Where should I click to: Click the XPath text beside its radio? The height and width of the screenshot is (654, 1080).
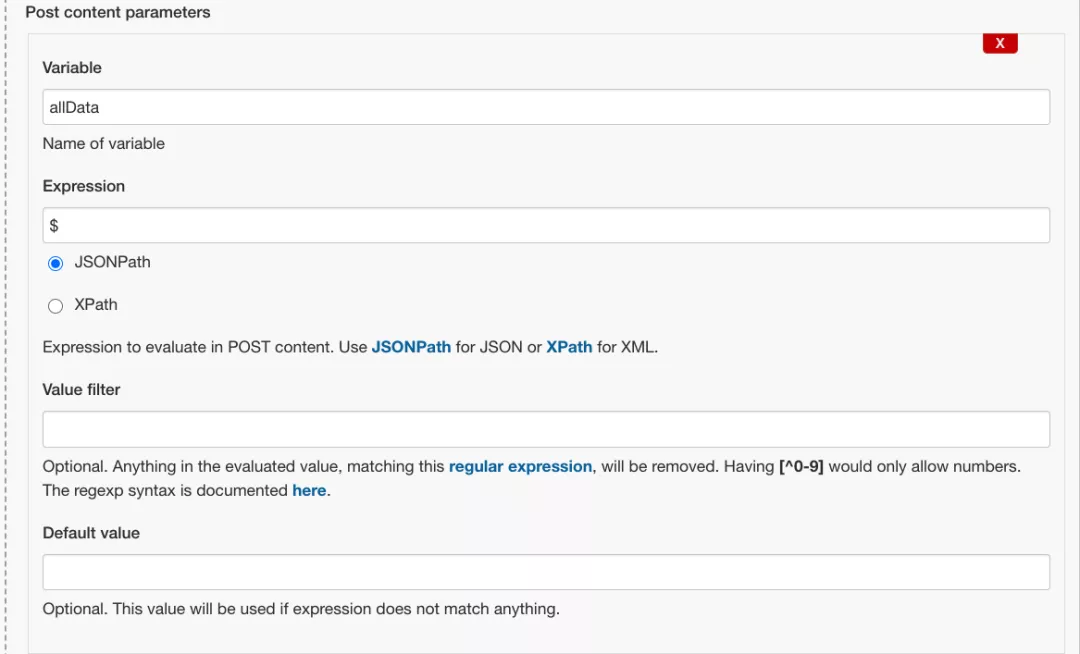tap(96, 305)
